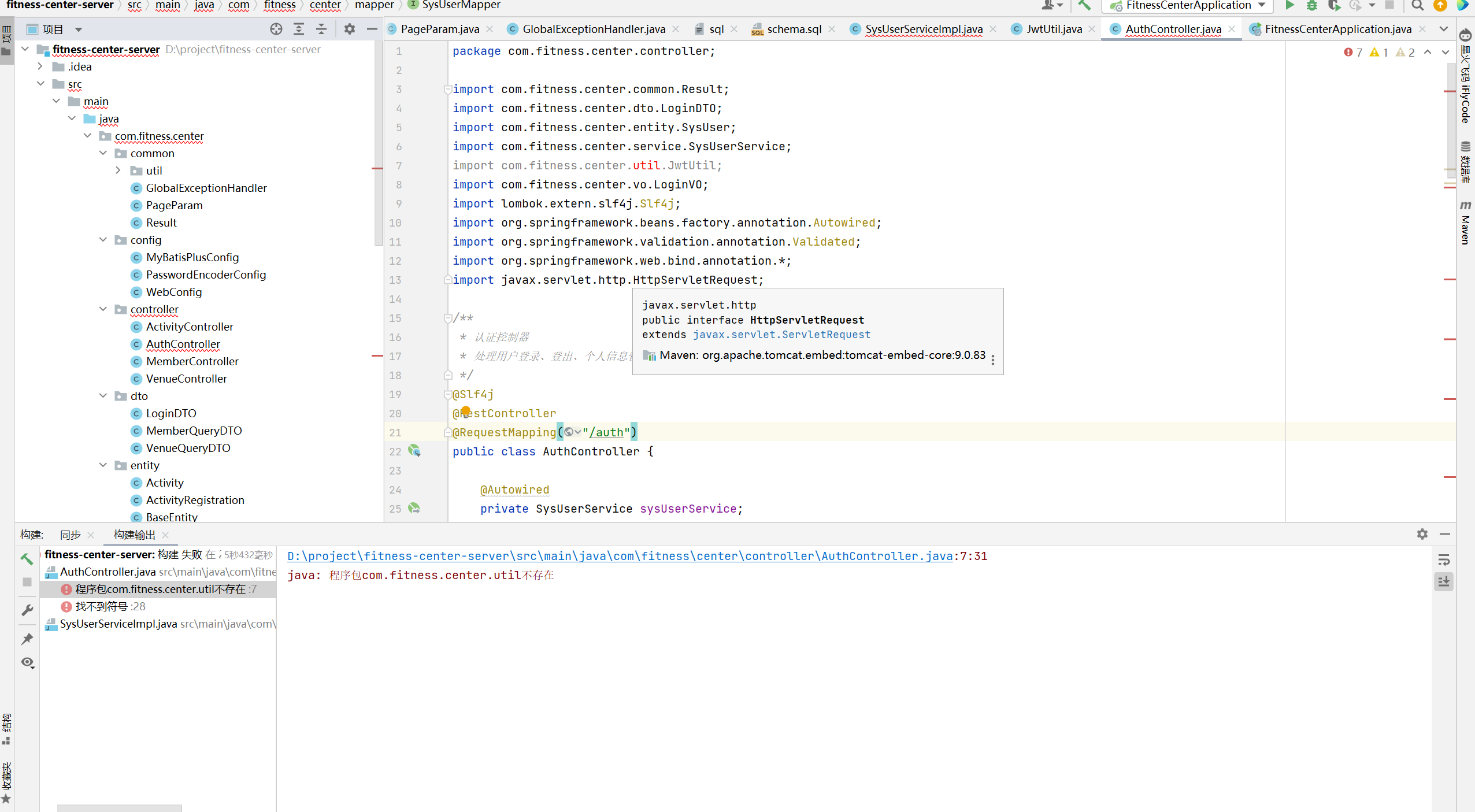
Task: Click the Debug bug icon in toolbar
Action: (x=1312, y=5)
